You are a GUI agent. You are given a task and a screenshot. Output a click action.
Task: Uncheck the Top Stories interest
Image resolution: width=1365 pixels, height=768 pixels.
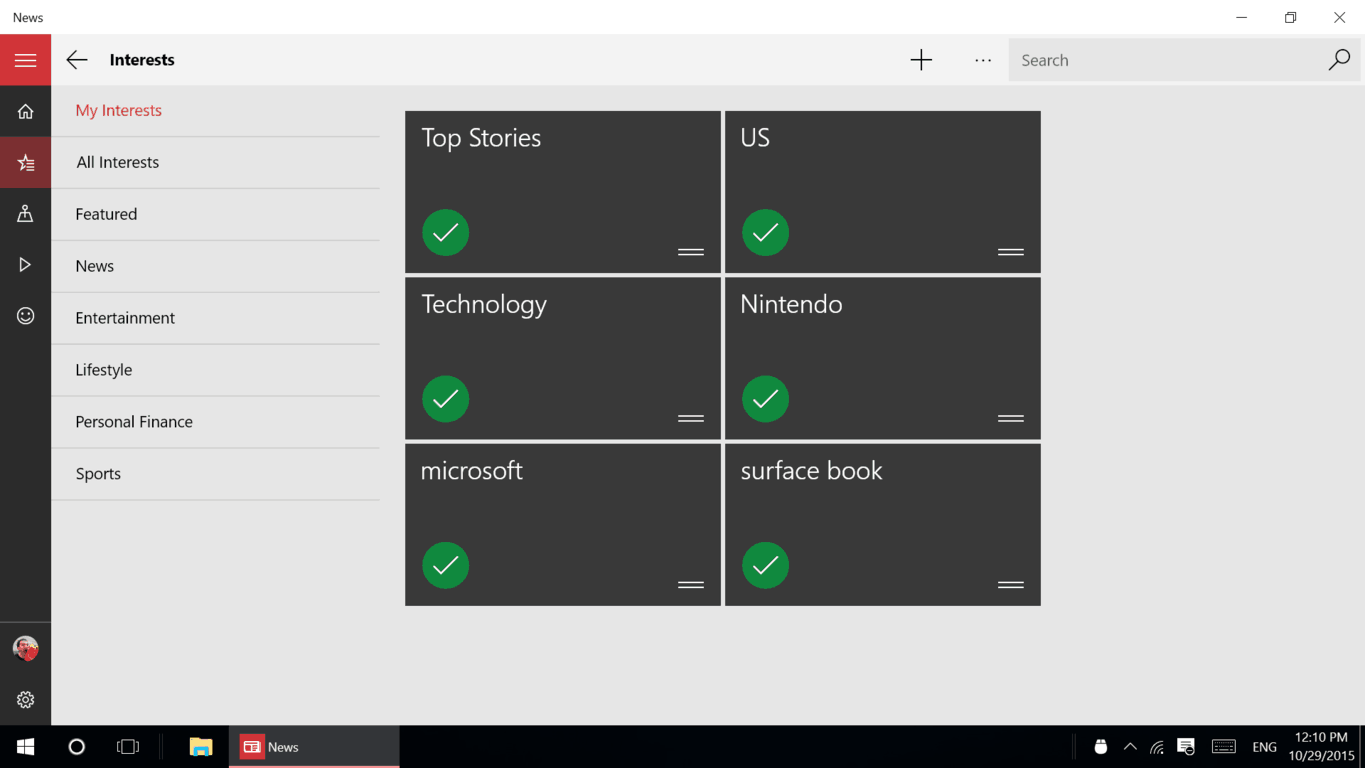pos(446,233)
